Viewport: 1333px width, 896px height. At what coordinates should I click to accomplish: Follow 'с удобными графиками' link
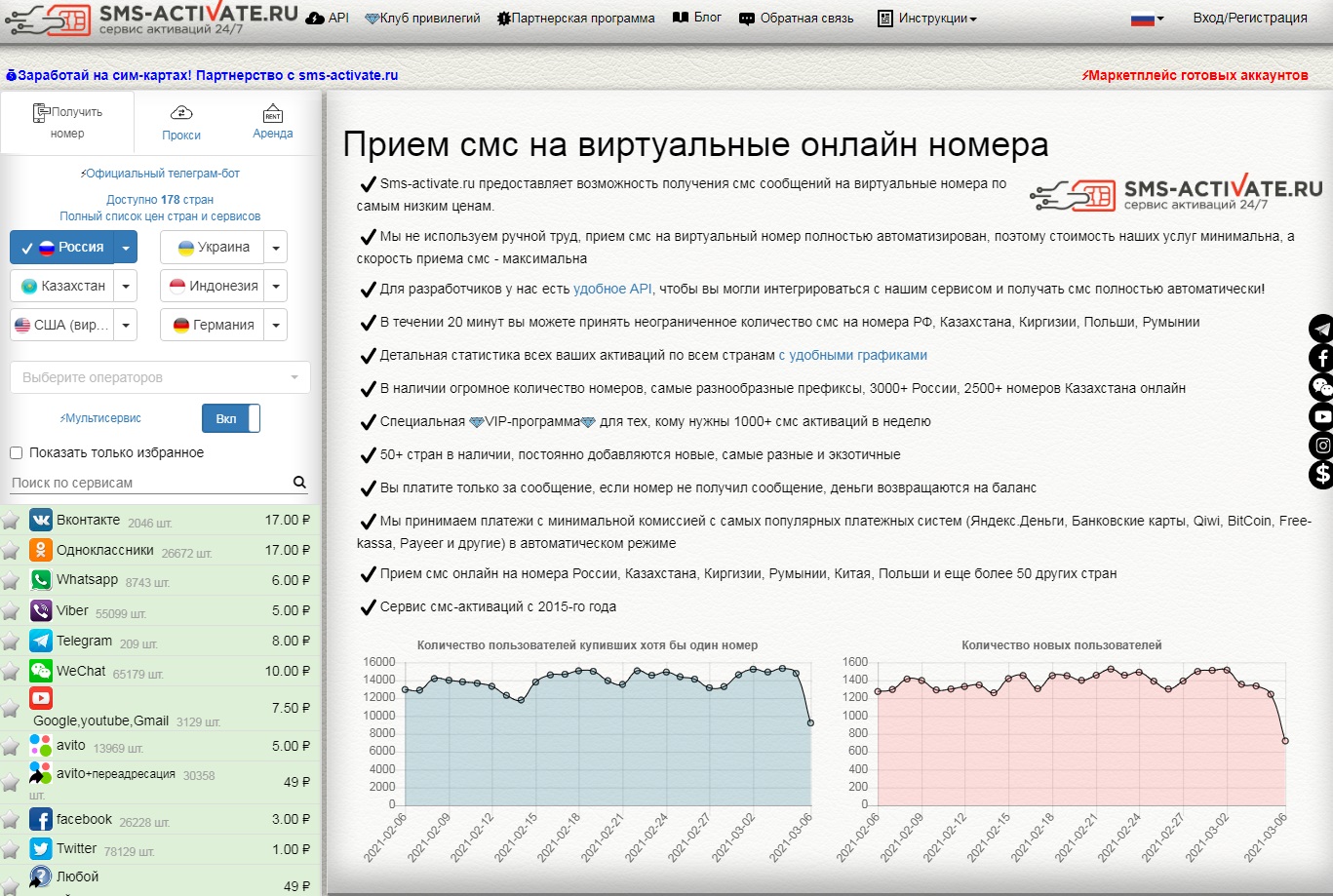(852, 355)
